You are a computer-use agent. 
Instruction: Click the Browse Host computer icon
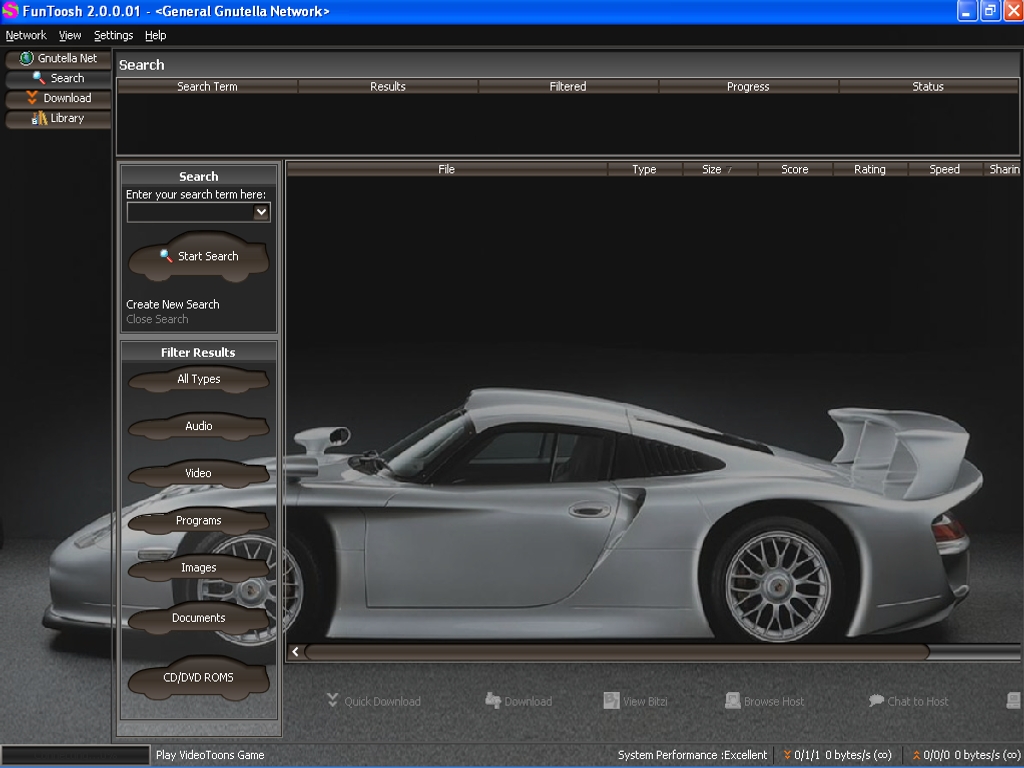(732, 701)
